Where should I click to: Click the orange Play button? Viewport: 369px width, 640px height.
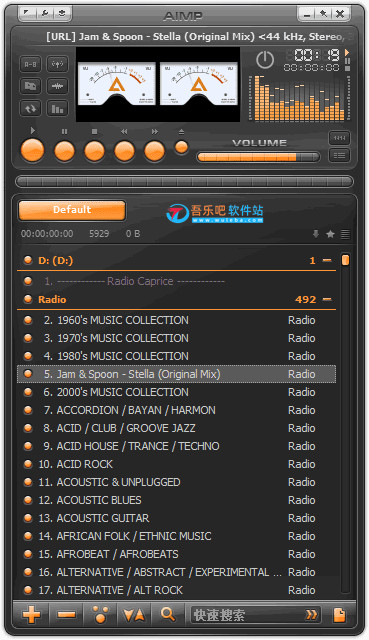pyautogui.click(x=33, y=150)
